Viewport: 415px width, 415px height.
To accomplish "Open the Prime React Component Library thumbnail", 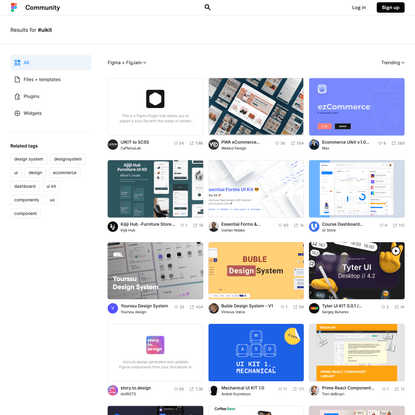I will pyautogui.click(x=357, y=352).
